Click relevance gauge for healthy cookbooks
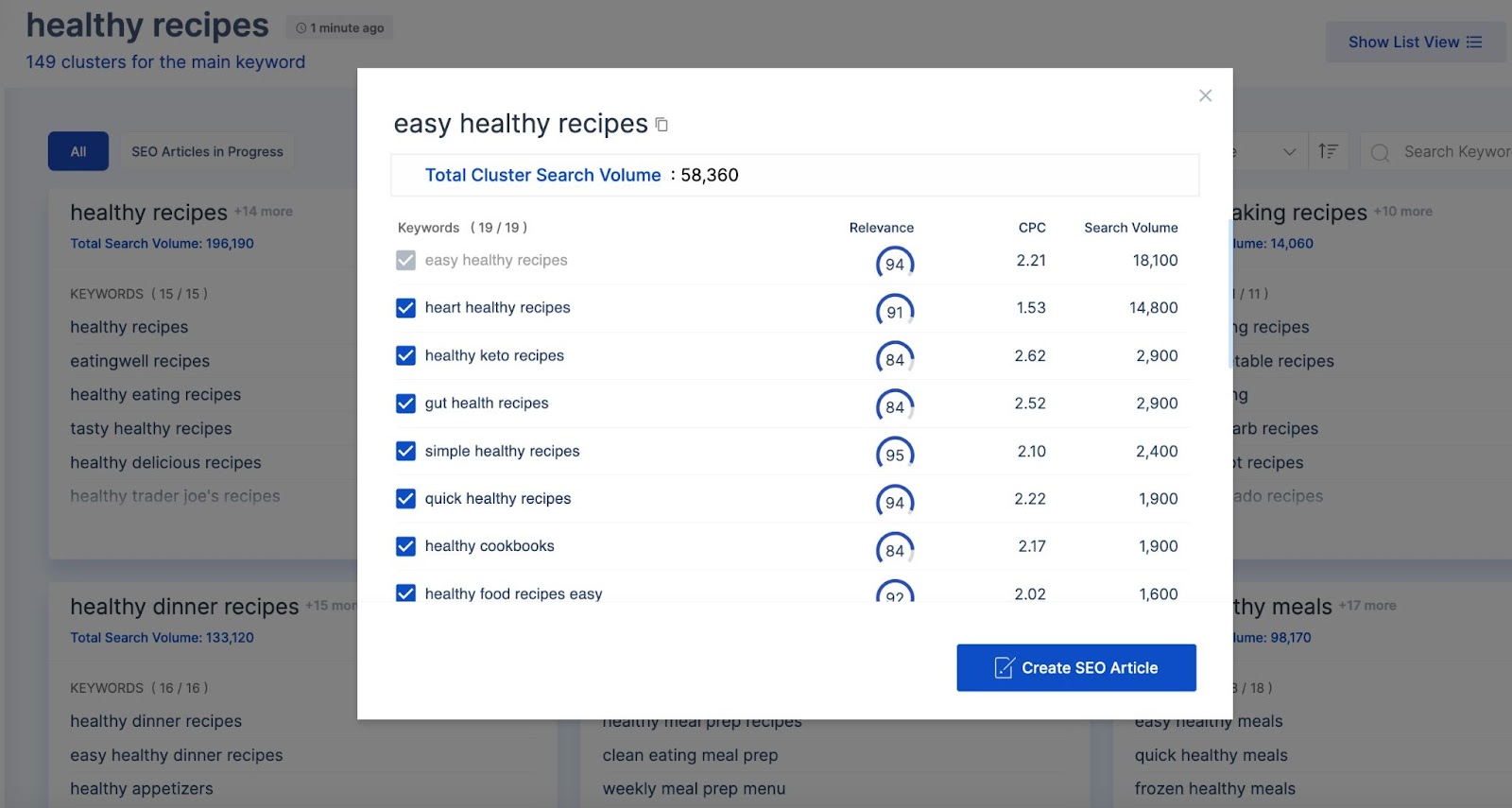 click(x=894, y=549)
